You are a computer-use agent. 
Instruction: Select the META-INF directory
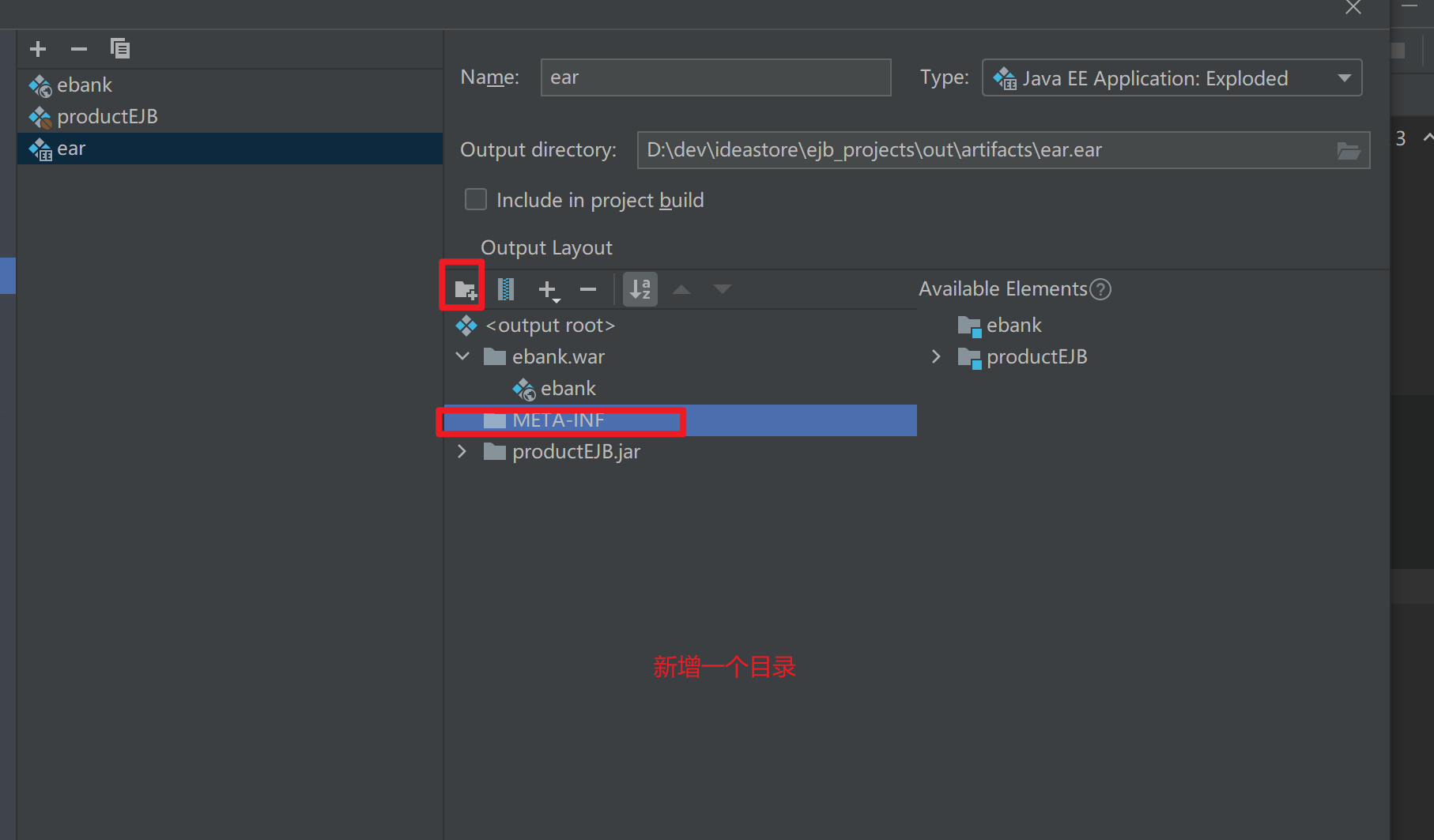(x=680, y=420)
